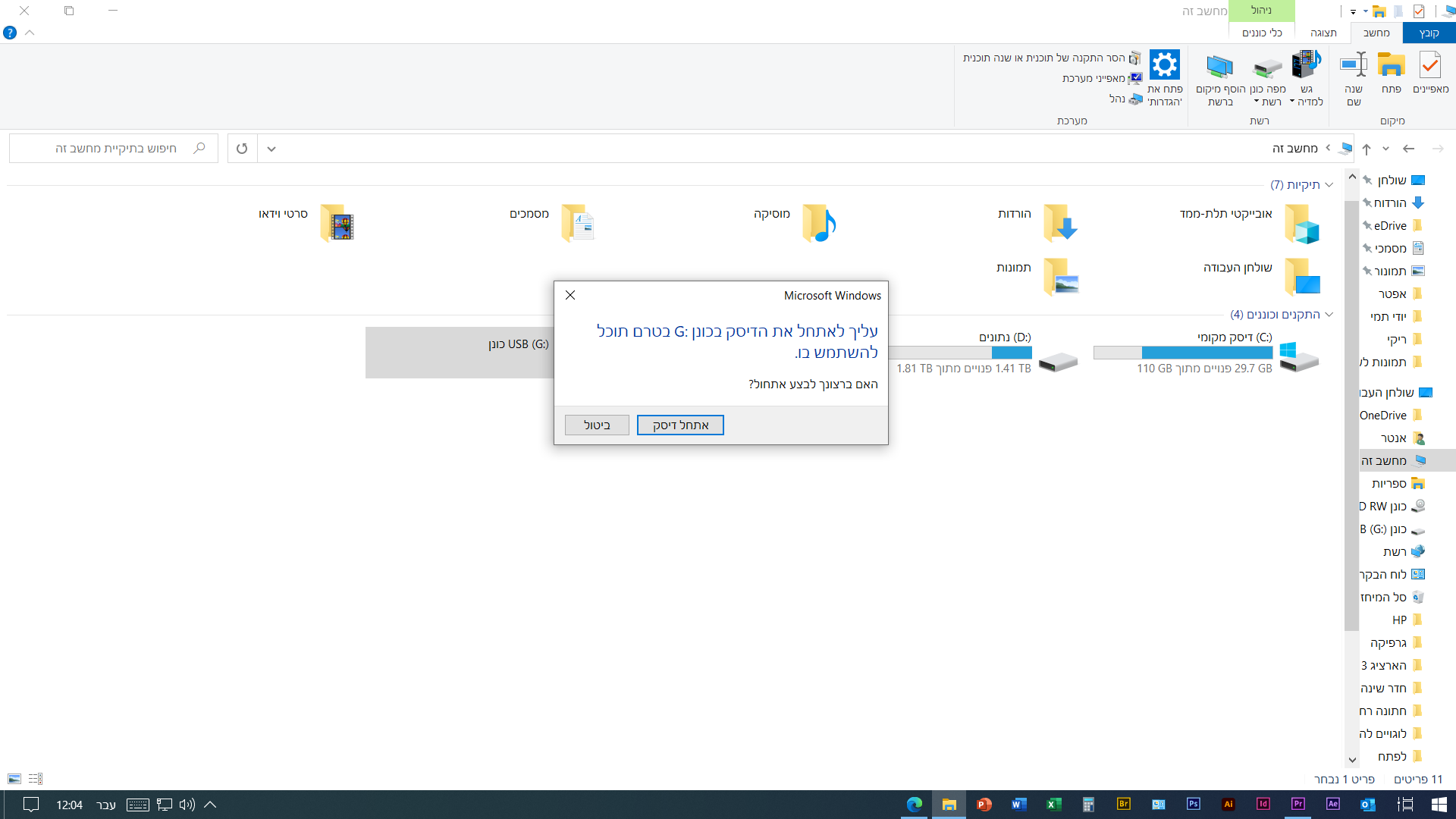Click the 'פתח את הגדרות' gear icon
1456x819 pixels.
point(1164,65)
